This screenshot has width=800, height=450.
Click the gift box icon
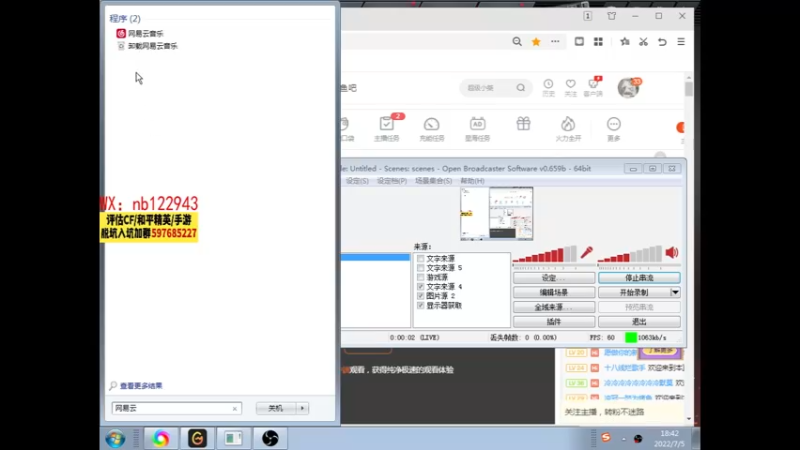(523, 124)
